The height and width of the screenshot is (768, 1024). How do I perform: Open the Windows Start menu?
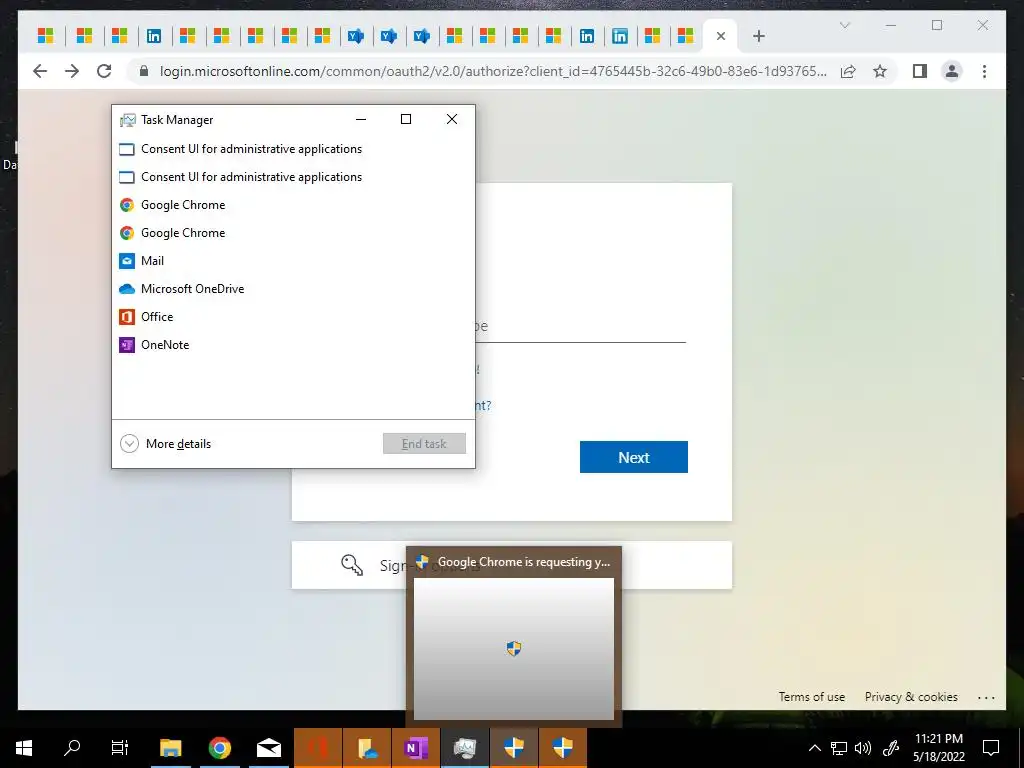[24, 748]
